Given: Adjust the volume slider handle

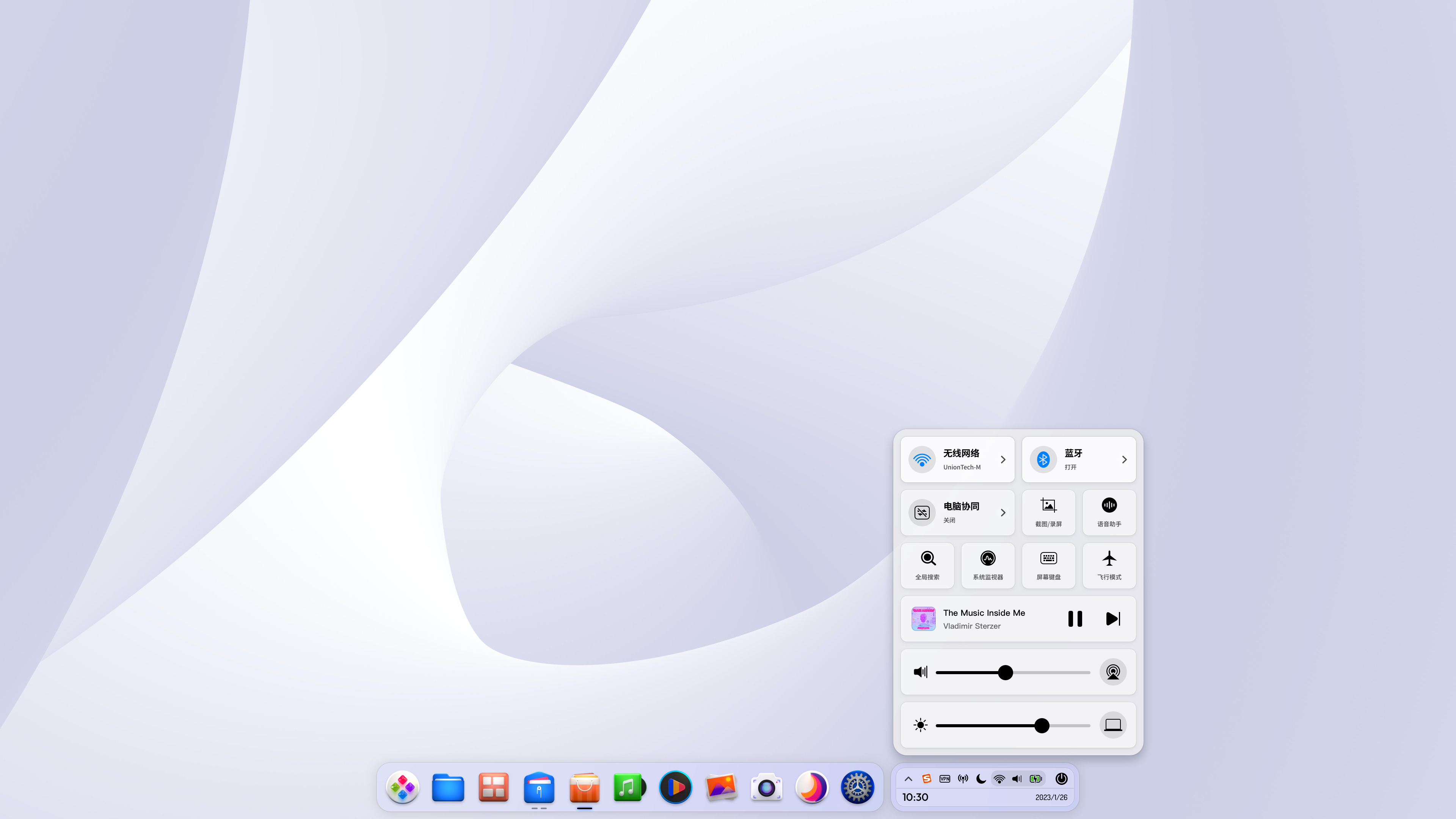Looking at the screenshot, I should click(x=1006, y=672).
